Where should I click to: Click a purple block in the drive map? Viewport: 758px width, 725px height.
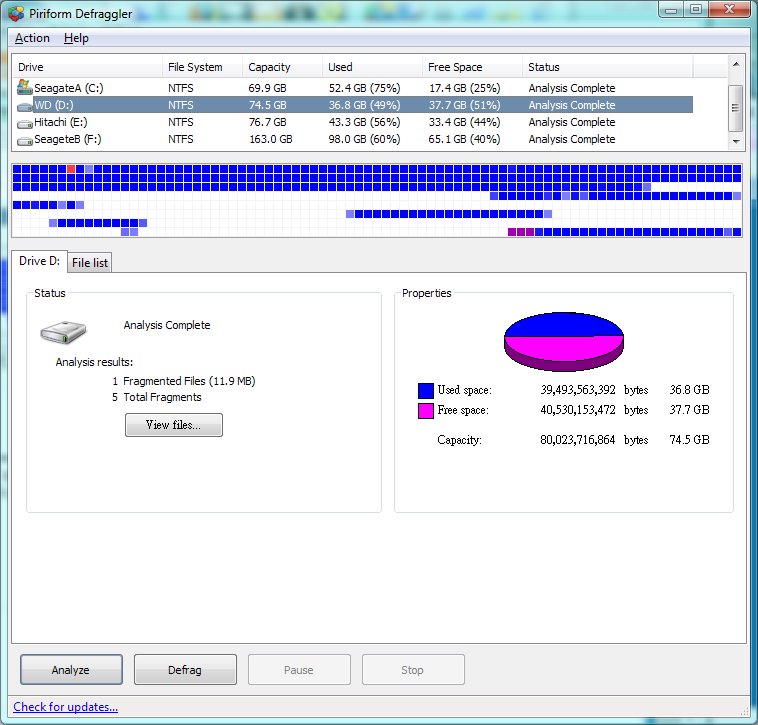521,232
